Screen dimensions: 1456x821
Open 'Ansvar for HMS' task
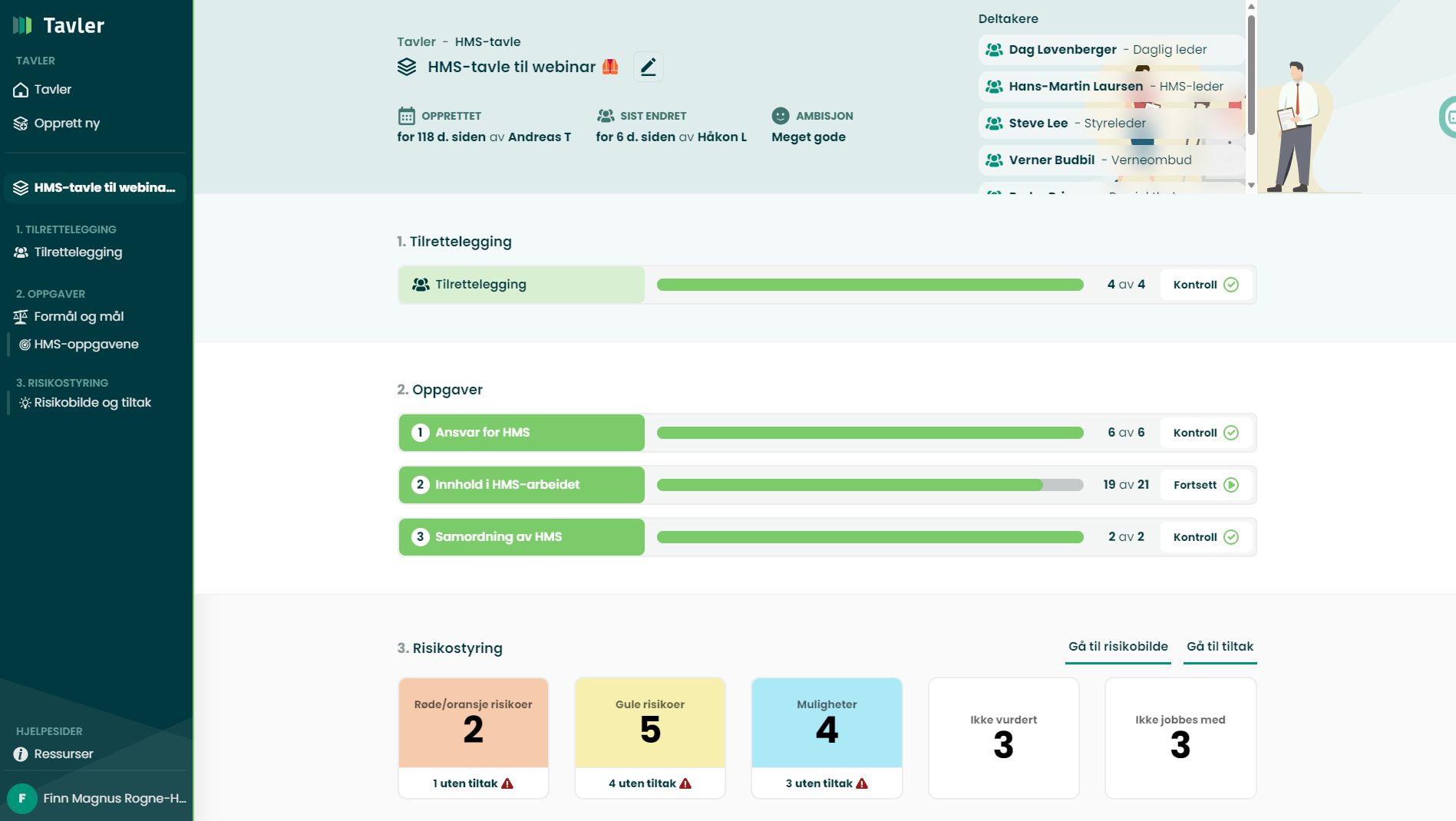click(x=521, y=433)
